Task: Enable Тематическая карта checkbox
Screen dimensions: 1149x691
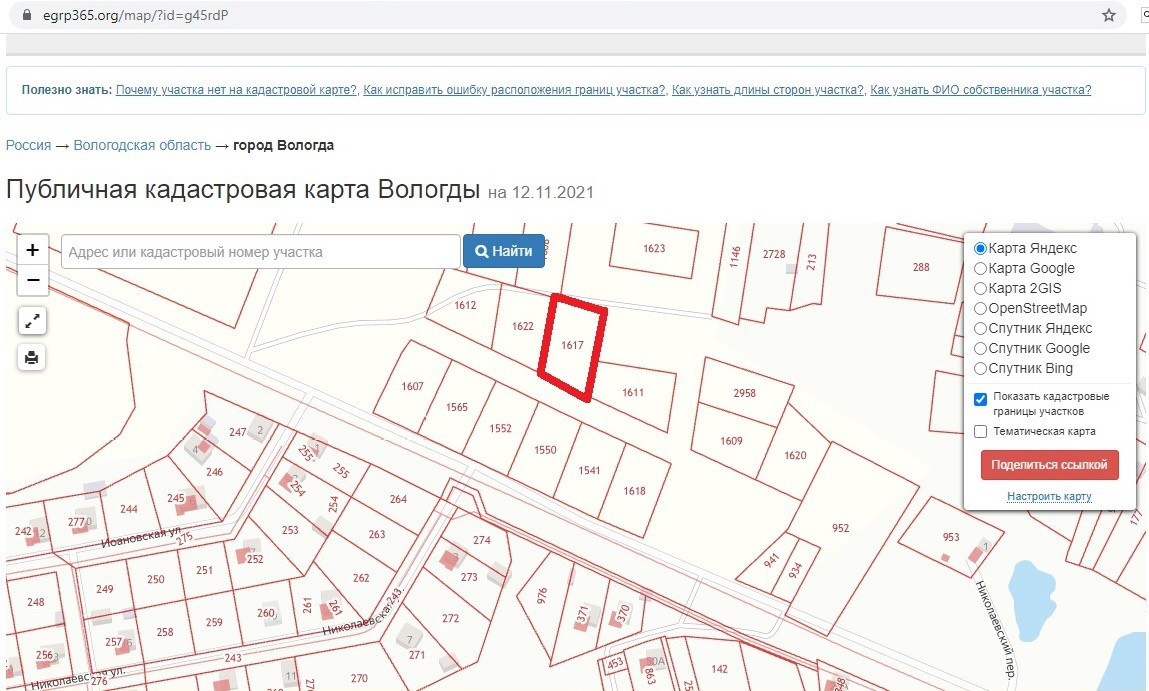Action: (x=981, y=432)
